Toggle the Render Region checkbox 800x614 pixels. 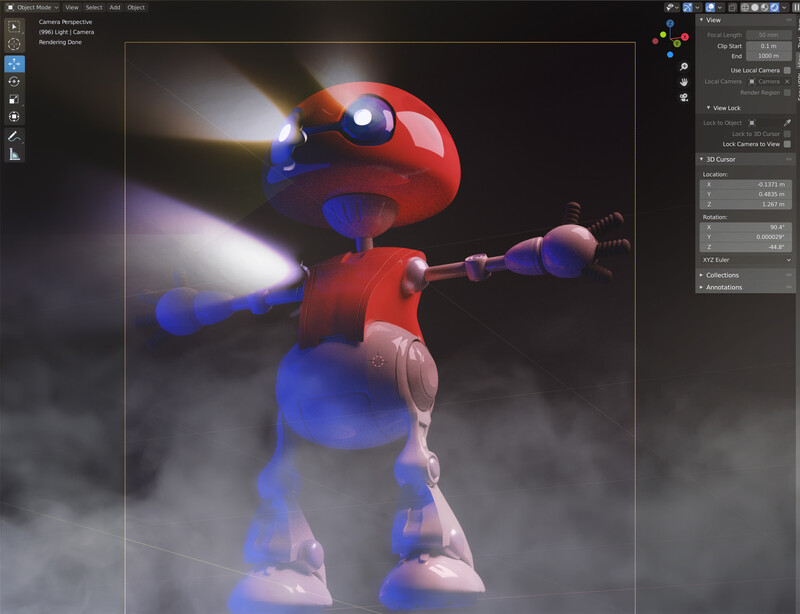click(x=787, y=92)
